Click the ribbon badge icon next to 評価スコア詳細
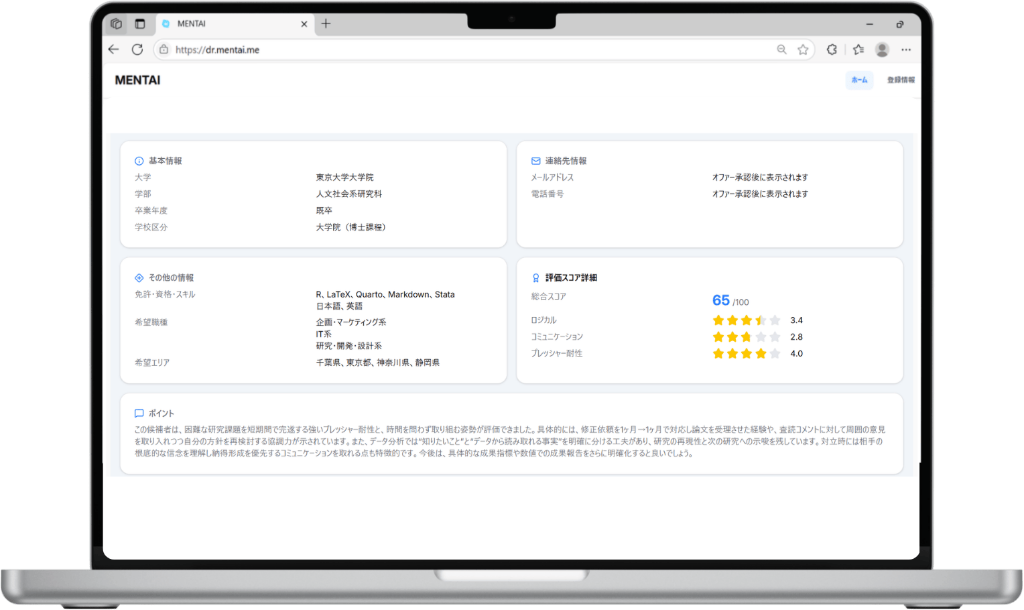Screen dimensions: 1024x610 click(535, 277)
